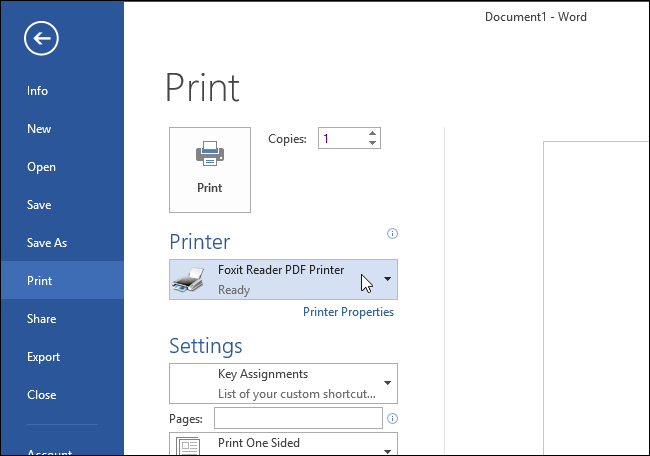Decrease copies with the down arrow
The image size is (650, 456).
372,143
